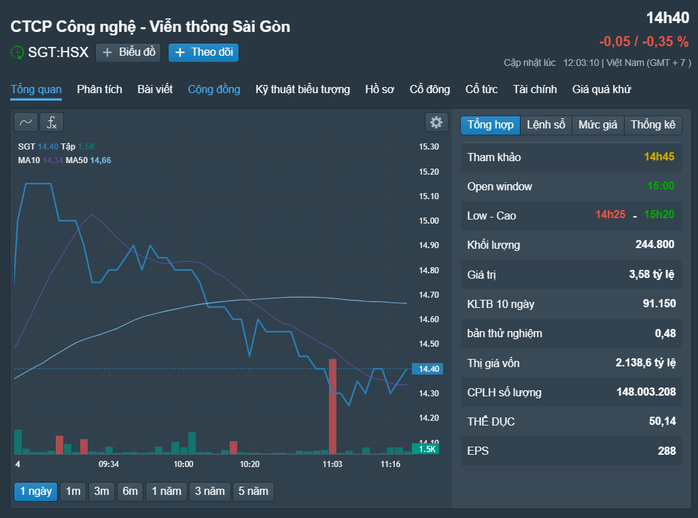This screenshot has width=698, height=518.
Task: Select the 3 năm time range
Action: tap(210, 492)
